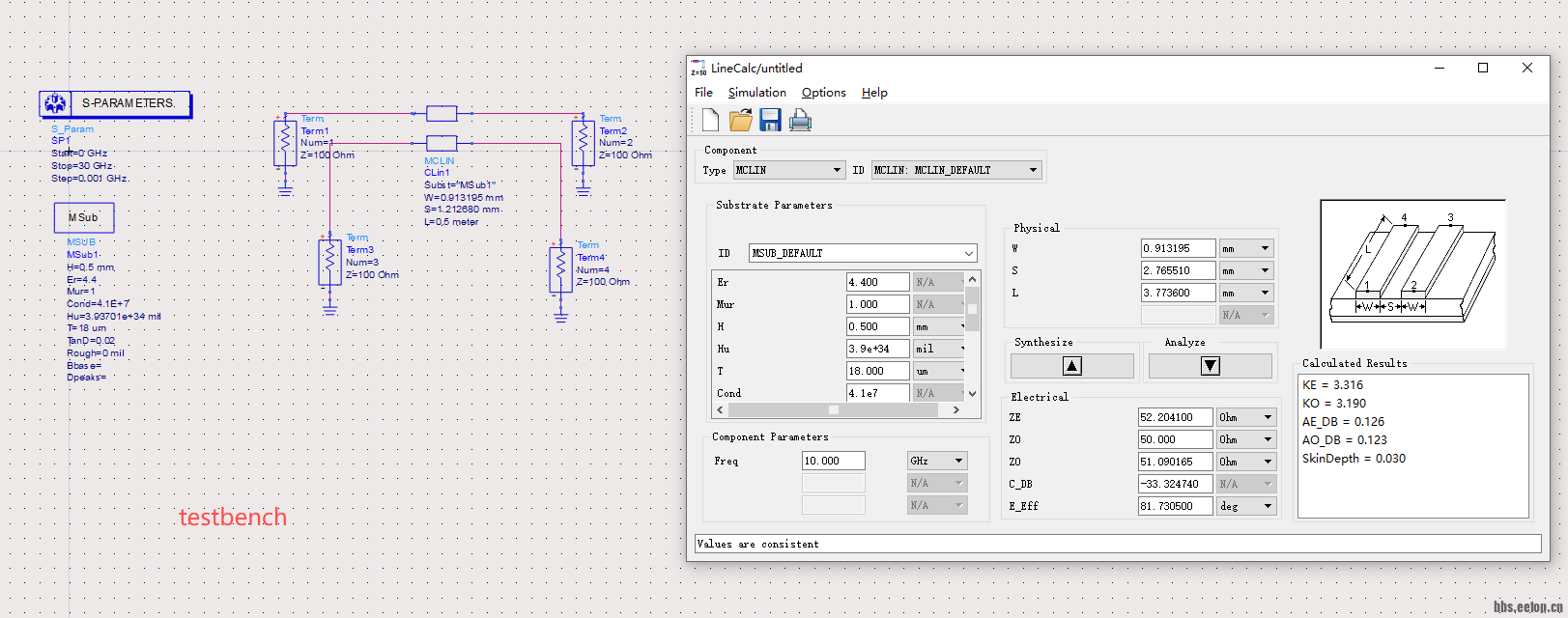
Task: Click the C_DB field -33.324740
Action: (1175, 484)
